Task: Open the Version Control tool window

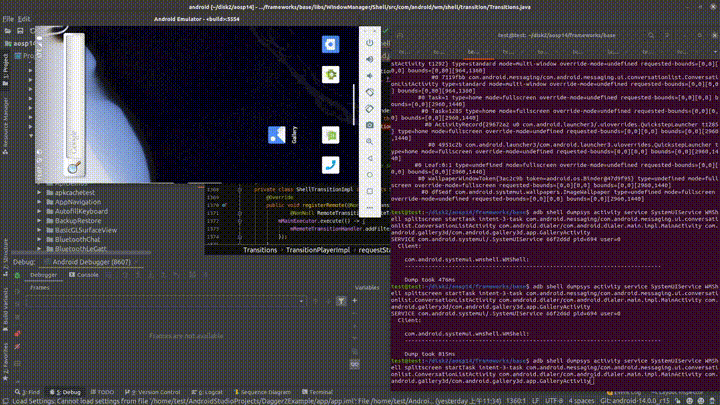Action: point(153,392)
